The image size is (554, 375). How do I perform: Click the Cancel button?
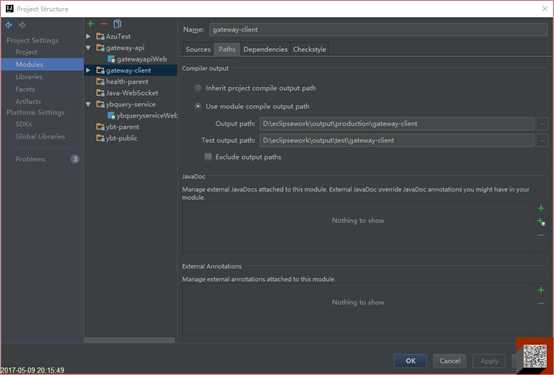coord(449,361)
